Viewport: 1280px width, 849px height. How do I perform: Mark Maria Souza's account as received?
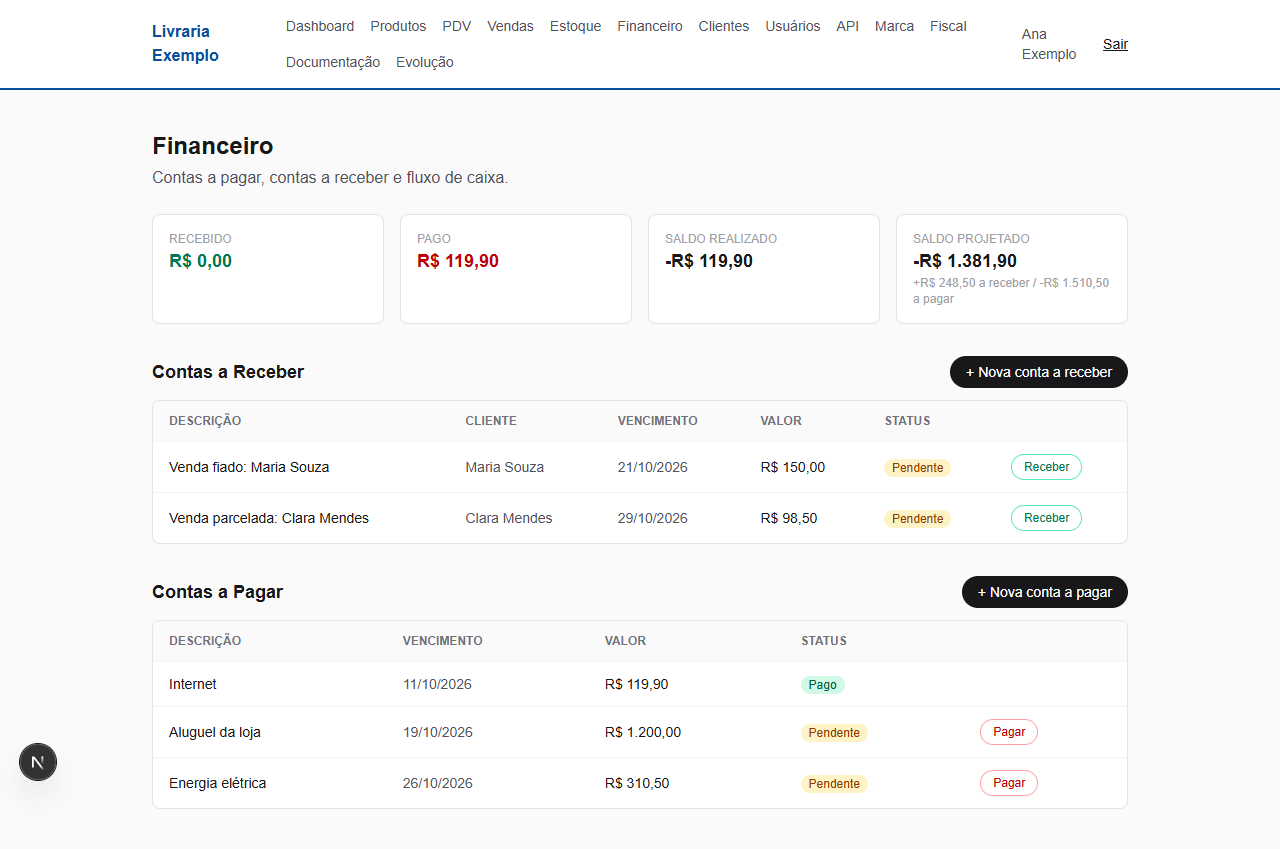1046,467
